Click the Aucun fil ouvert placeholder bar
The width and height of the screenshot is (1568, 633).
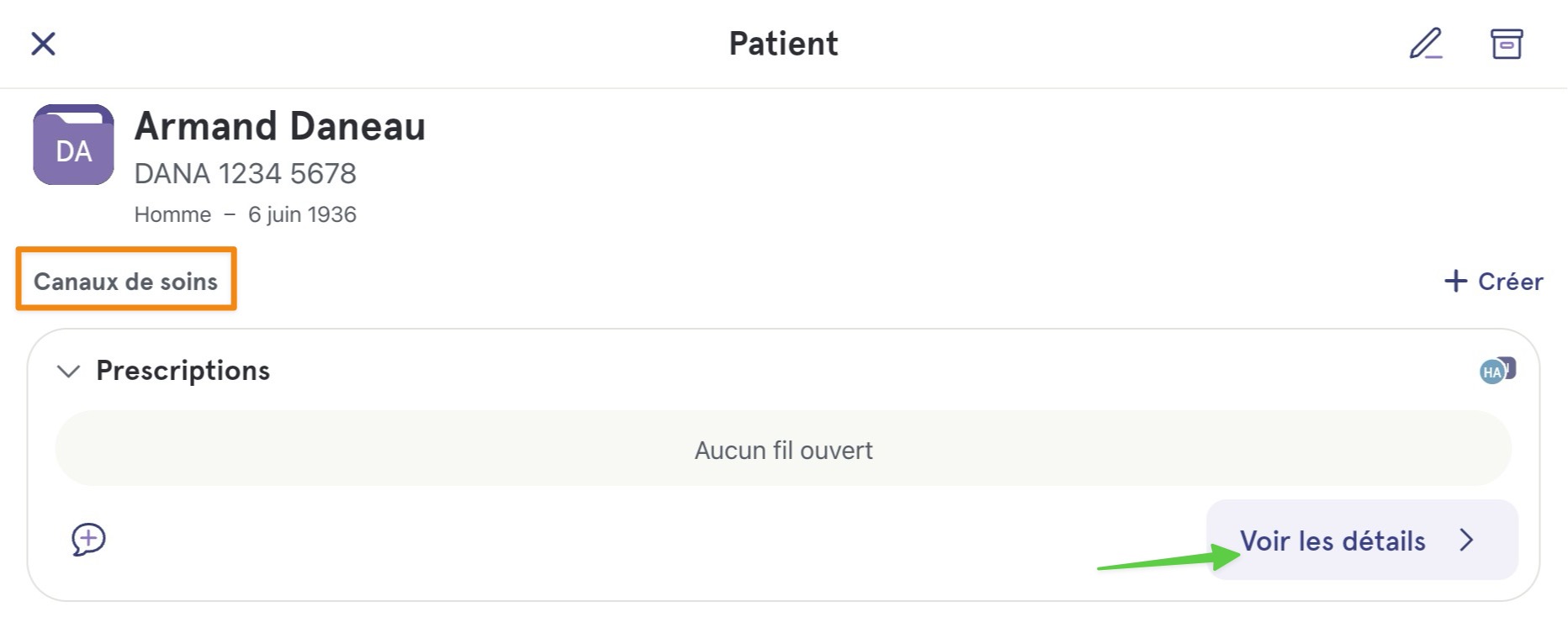[783, 449]
